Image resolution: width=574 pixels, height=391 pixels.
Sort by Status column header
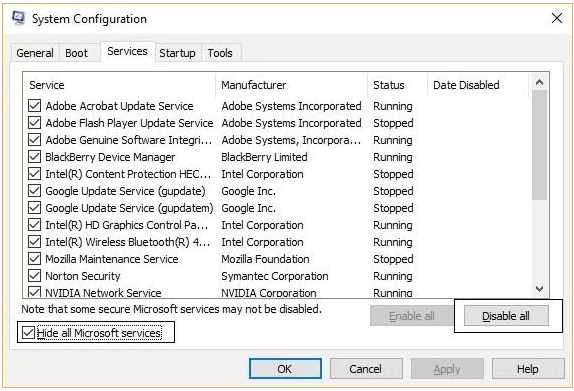[398, 85]
